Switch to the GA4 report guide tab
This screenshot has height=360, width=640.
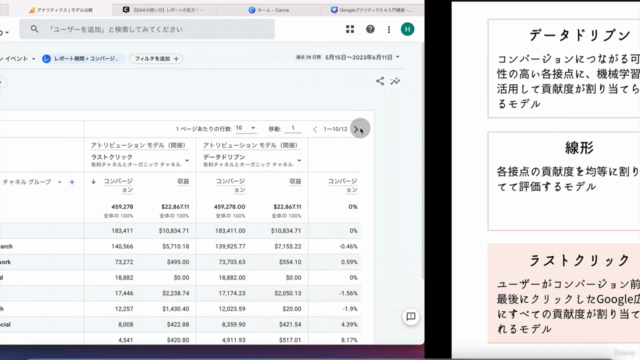[x=163, y=10]
